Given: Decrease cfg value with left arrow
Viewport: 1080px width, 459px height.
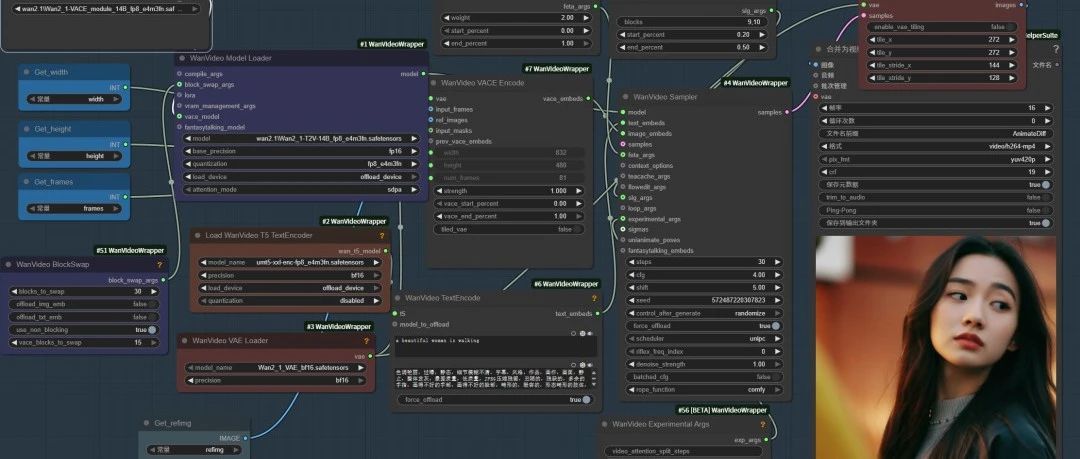Looking at the screenshot, I should pos(632,275).
